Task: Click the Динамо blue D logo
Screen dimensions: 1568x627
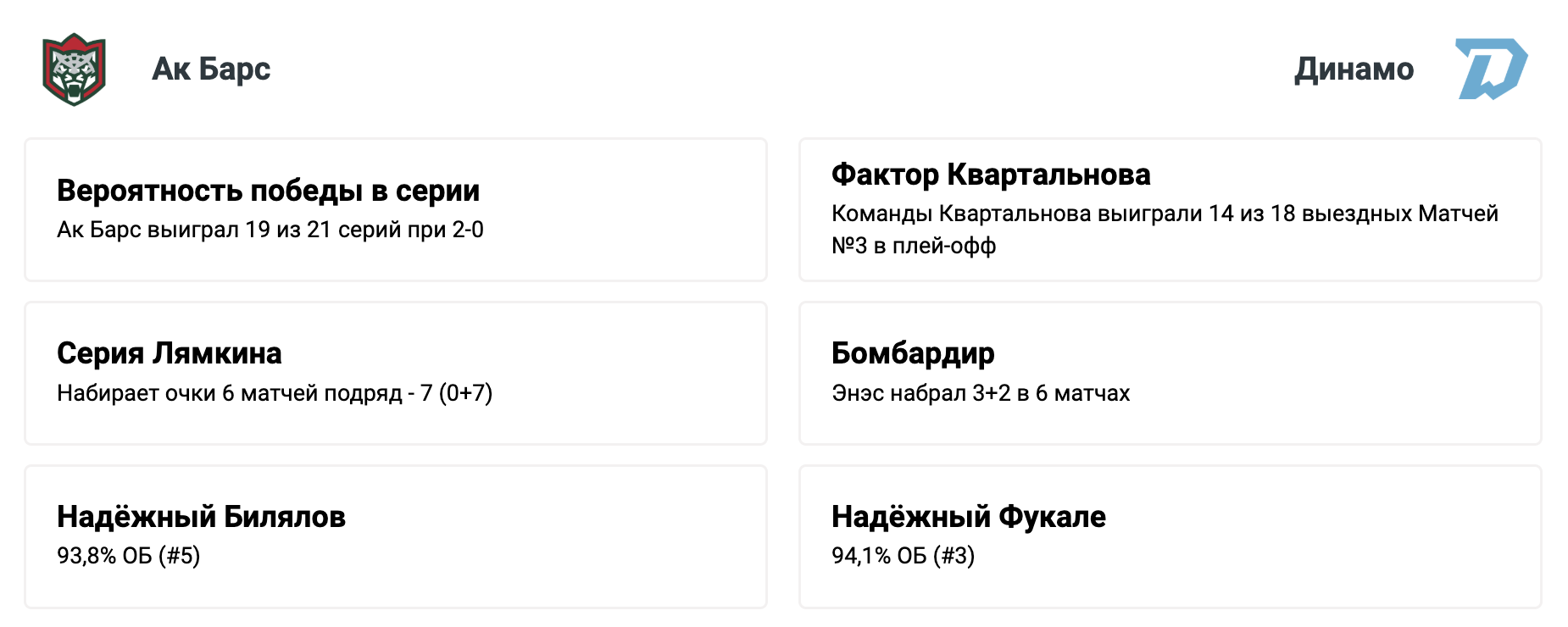Action: [1491, 69]
